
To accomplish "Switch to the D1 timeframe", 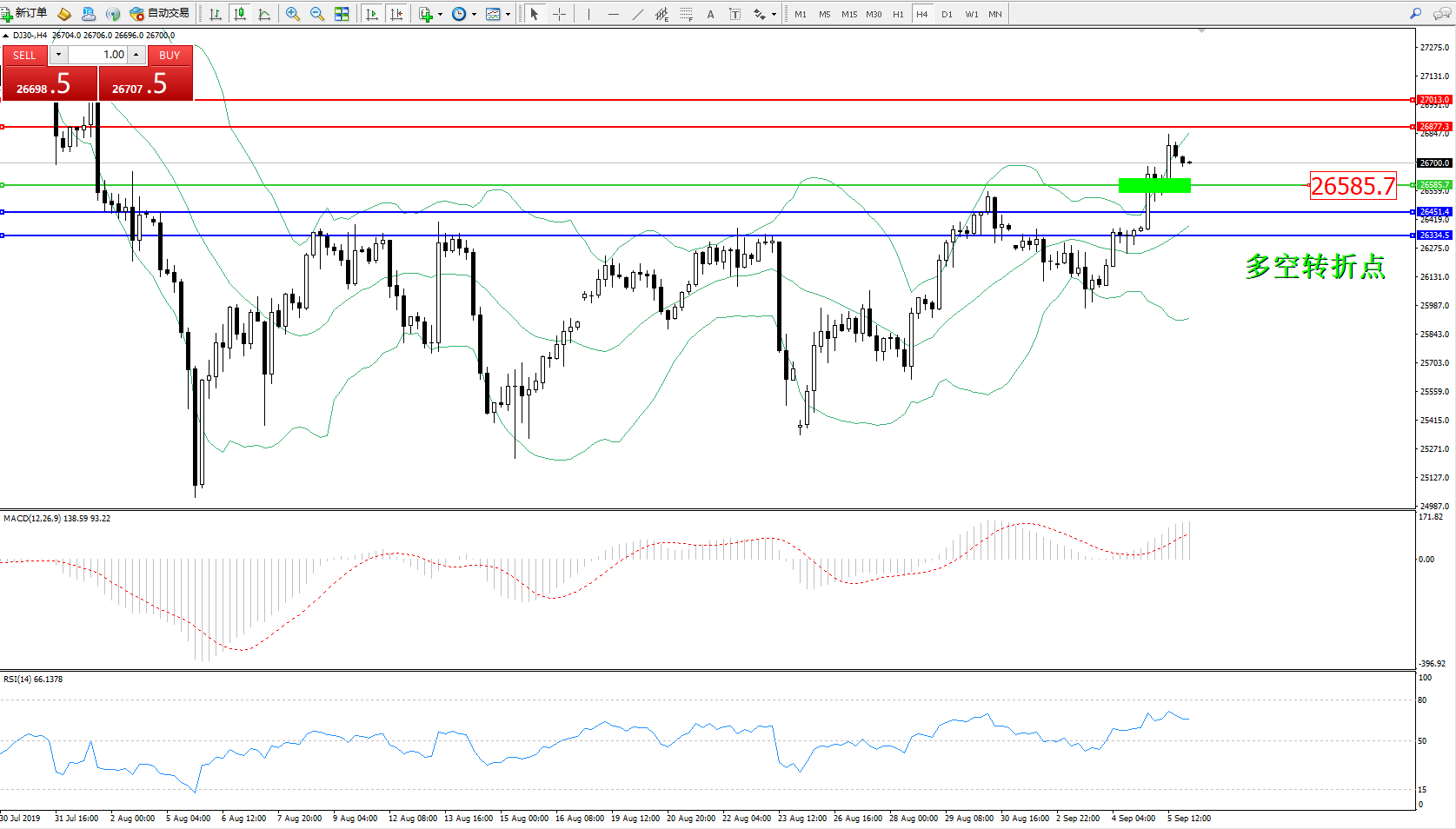I will 947,14.
